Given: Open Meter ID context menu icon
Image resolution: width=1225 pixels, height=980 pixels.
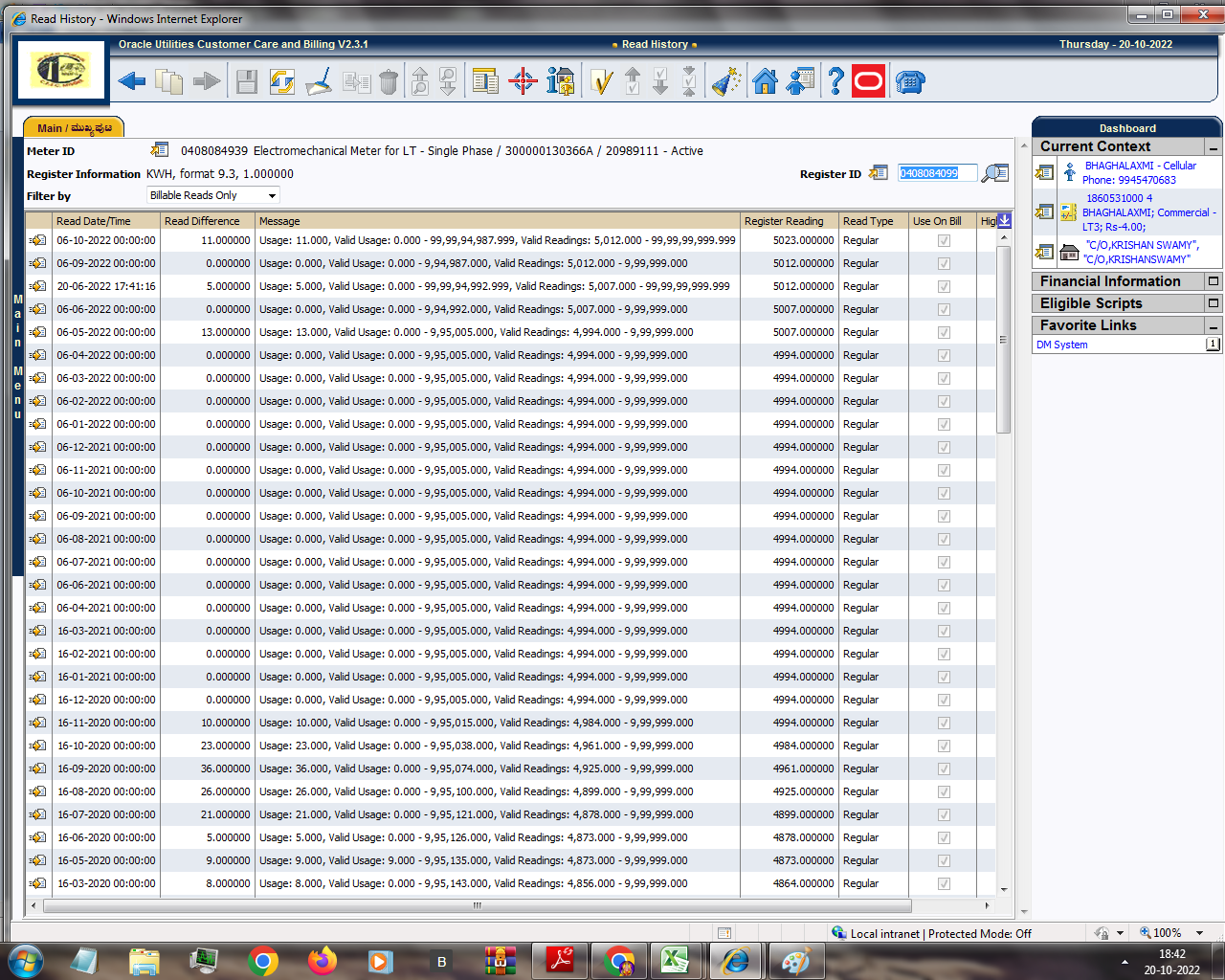Looking at the screenshot, I should point(160,150).
